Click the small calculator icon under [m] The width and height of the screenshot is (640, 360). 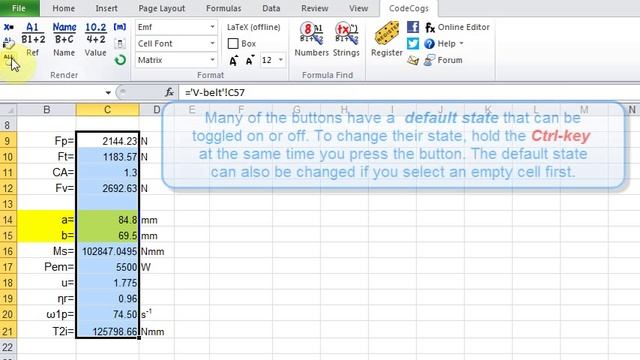(x=120, y=43)
